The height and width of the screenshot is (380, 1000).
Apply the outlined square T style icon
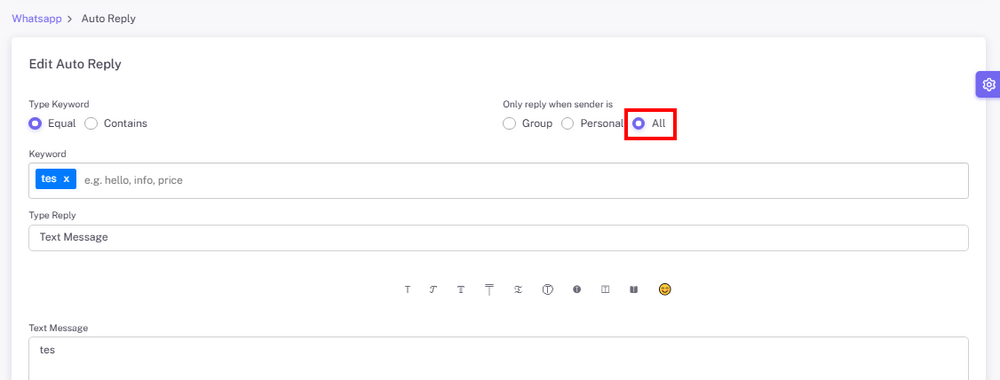(x=605, y=289)
